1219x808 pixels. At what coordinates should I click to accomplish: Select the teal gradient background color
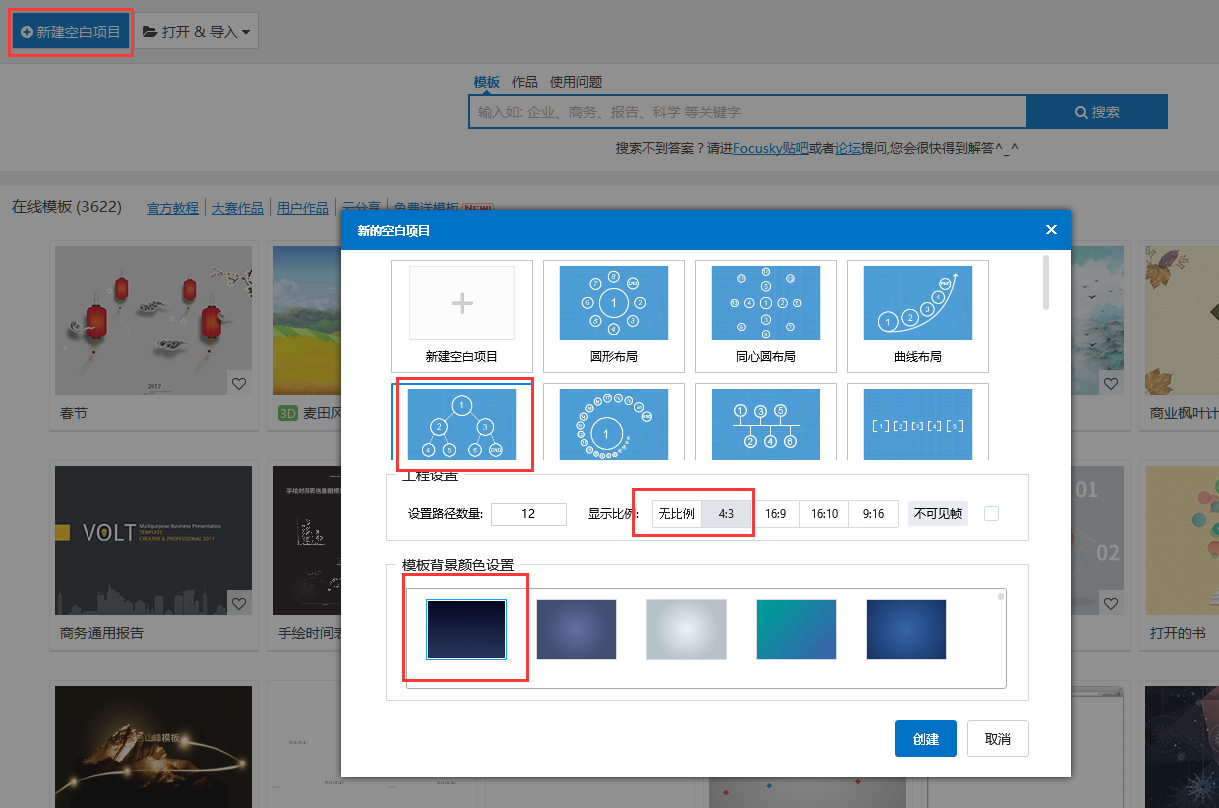pyautogui.click(x=796, y=630)
